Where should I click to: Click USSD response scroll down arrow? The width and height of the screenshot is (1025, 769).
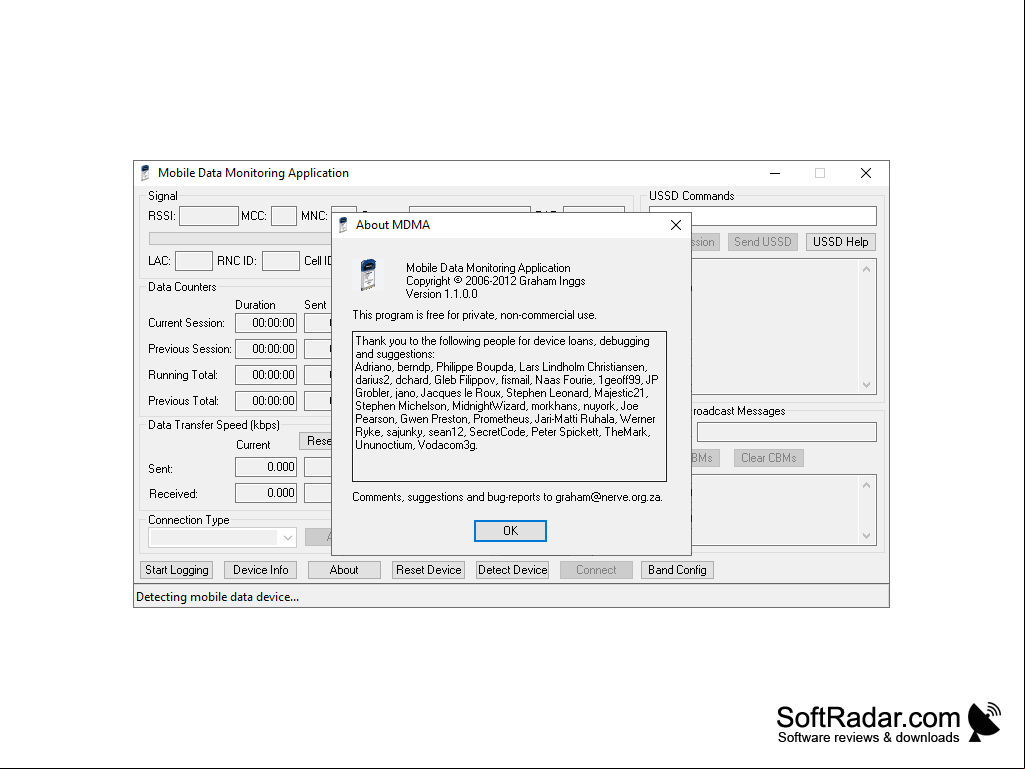click(x=866, y=384)
